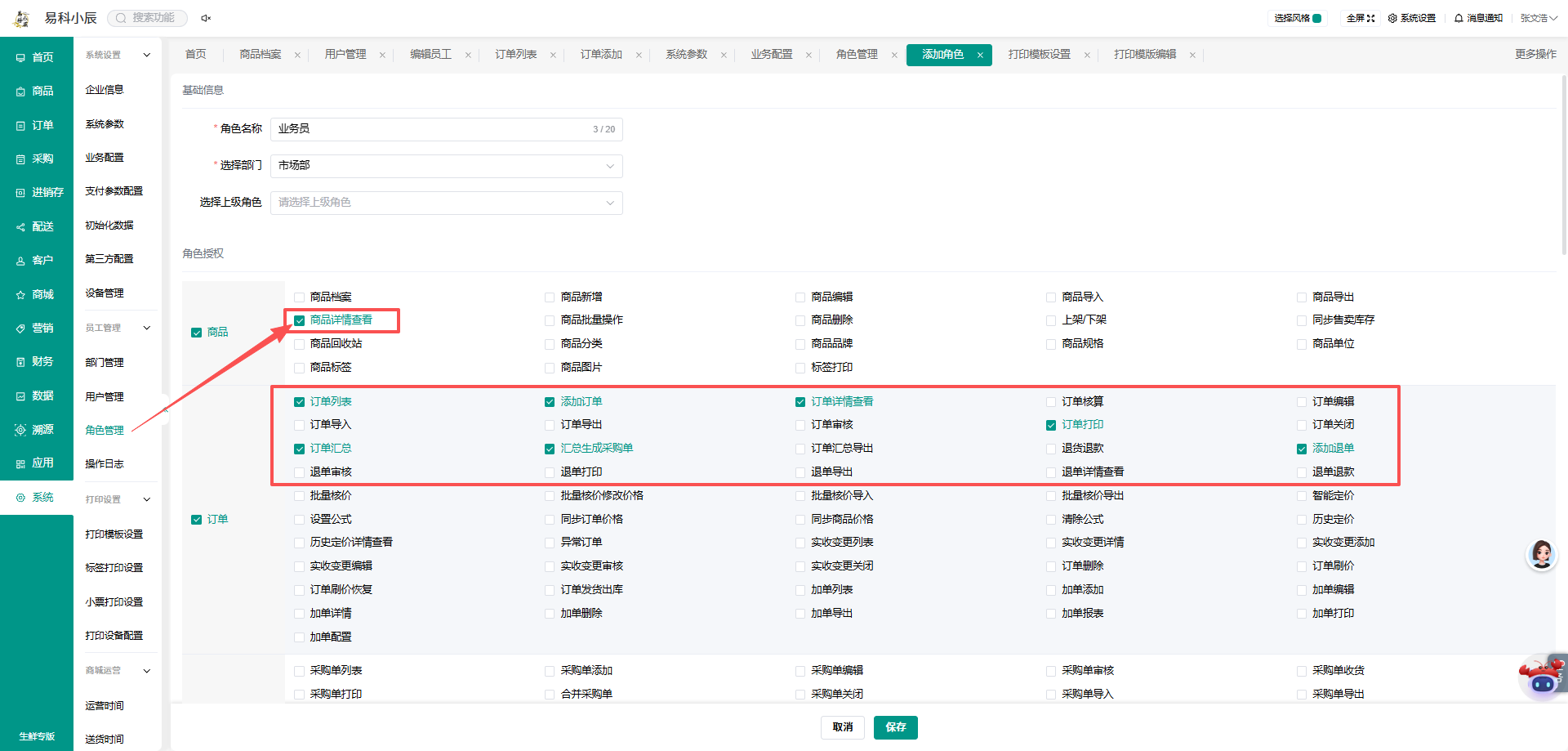Open the 张文浩 user menu

tap(1539, 18)
